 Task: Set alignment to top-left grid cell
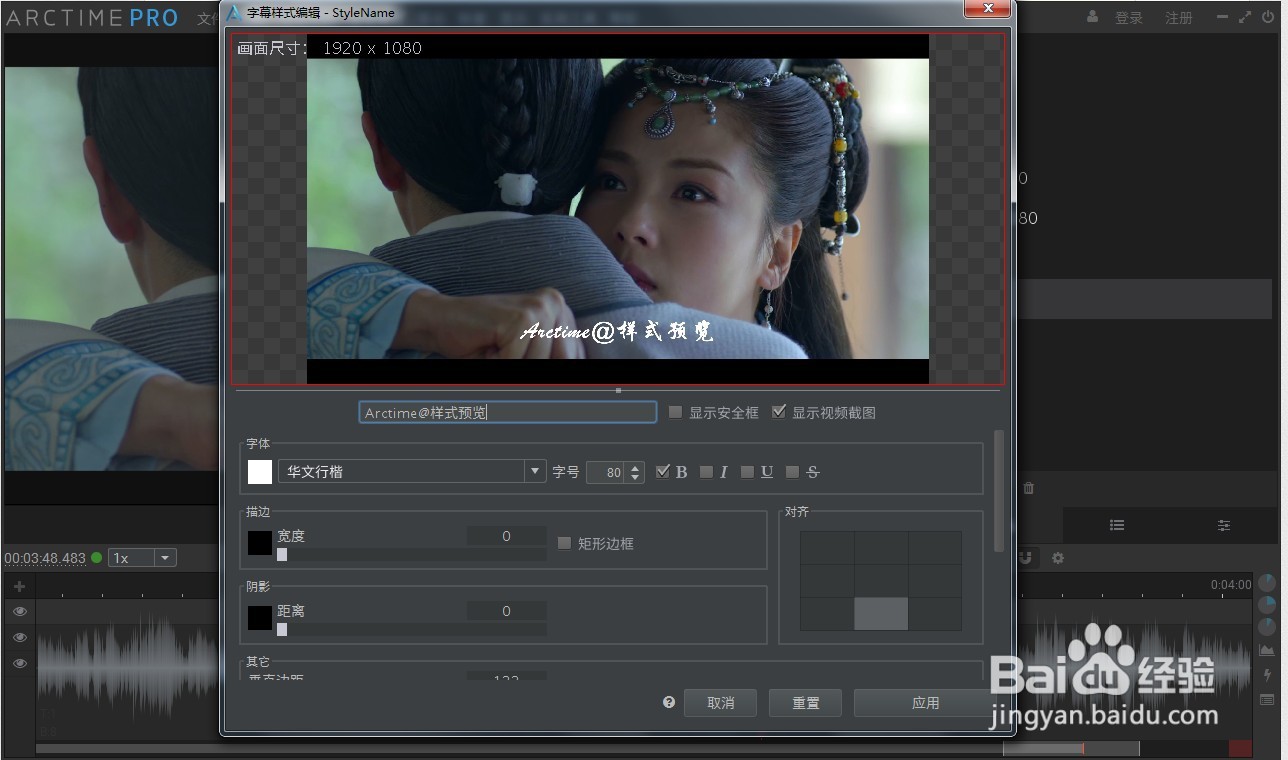click(827, 548)
